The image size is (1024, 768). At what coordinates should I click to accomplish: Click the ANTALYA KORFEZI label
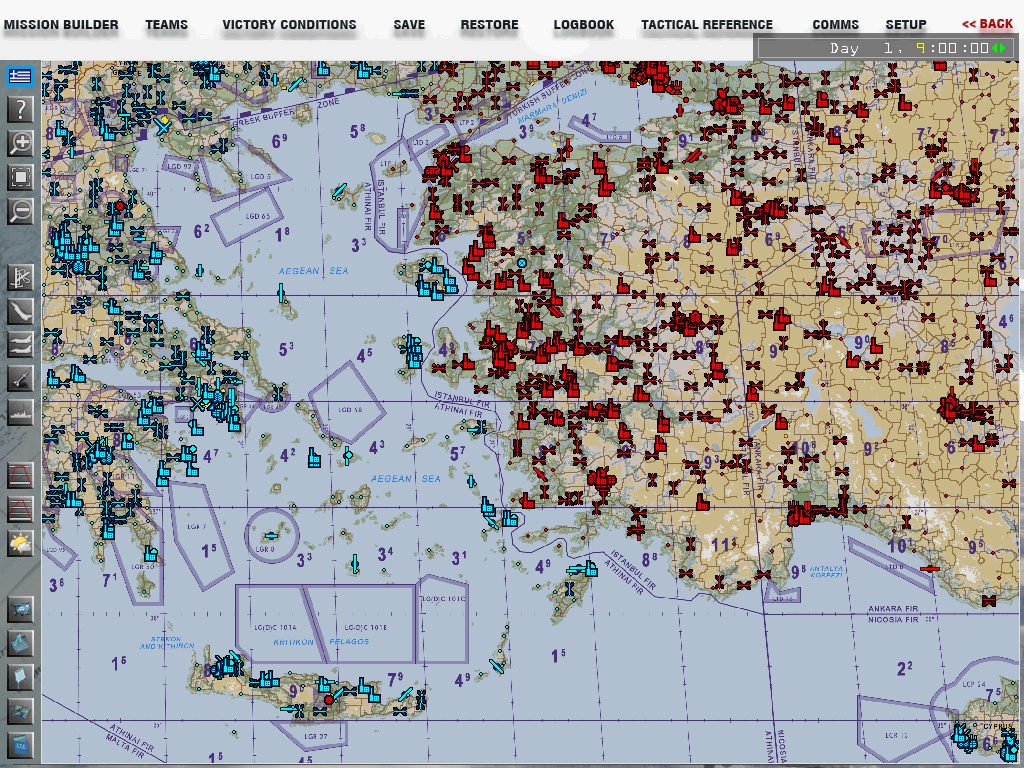[827, 572]
